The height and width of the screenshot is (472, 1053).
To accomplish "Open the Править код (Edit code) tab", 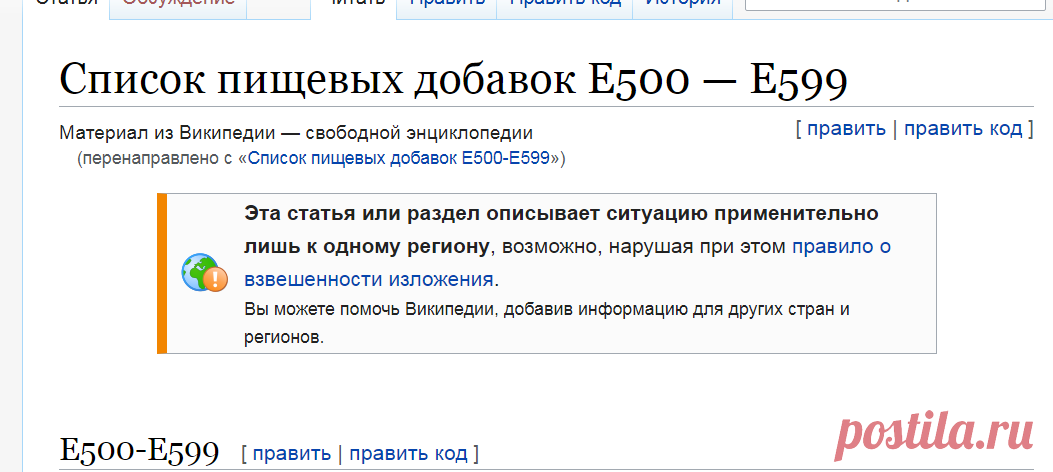I will (x=565, y=5).
